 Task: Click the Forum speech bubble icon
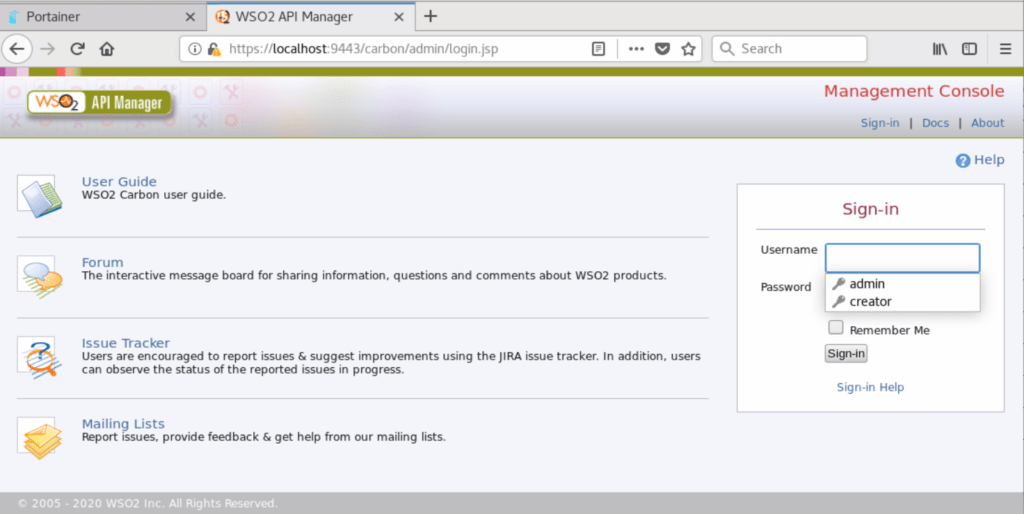coord(40,276)
